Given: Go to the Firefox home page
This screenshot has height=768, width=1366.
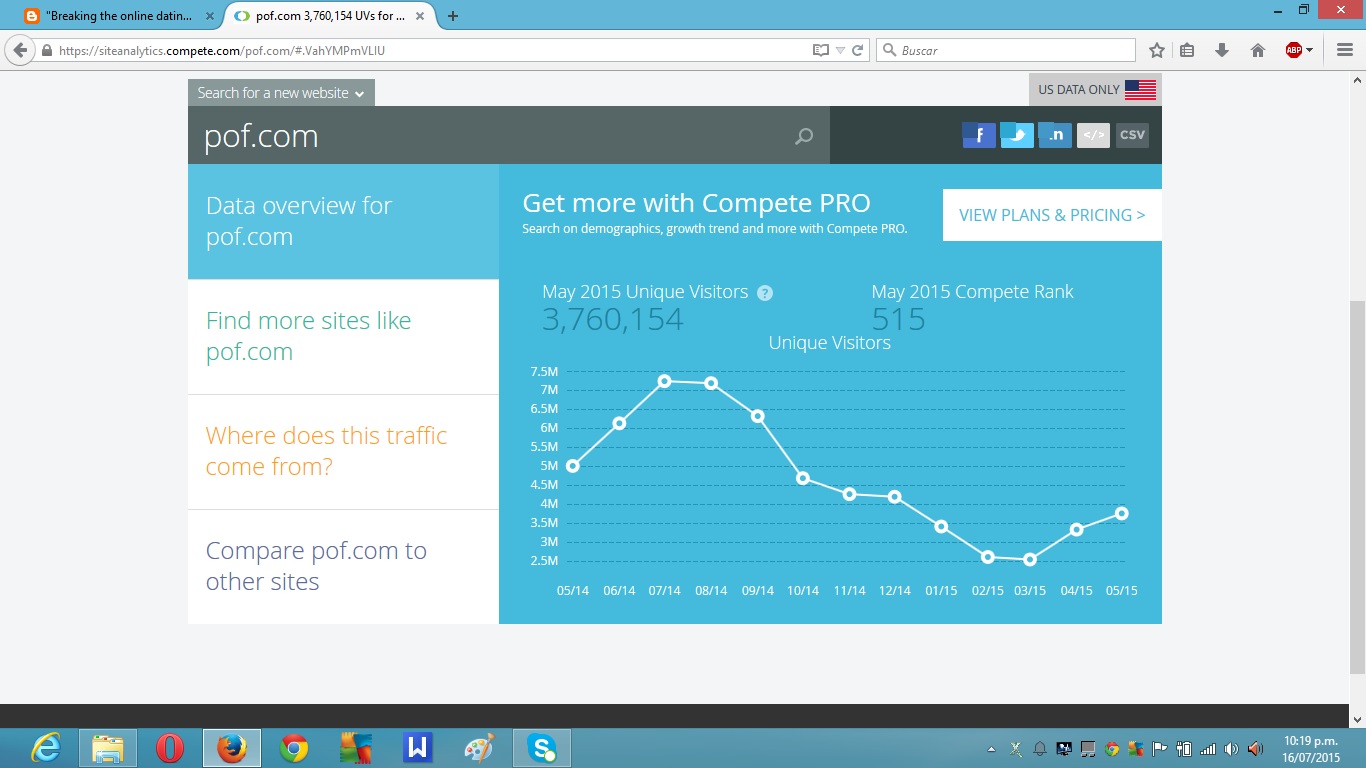Looking at the screenshot, I should (x=1258, y=50).
